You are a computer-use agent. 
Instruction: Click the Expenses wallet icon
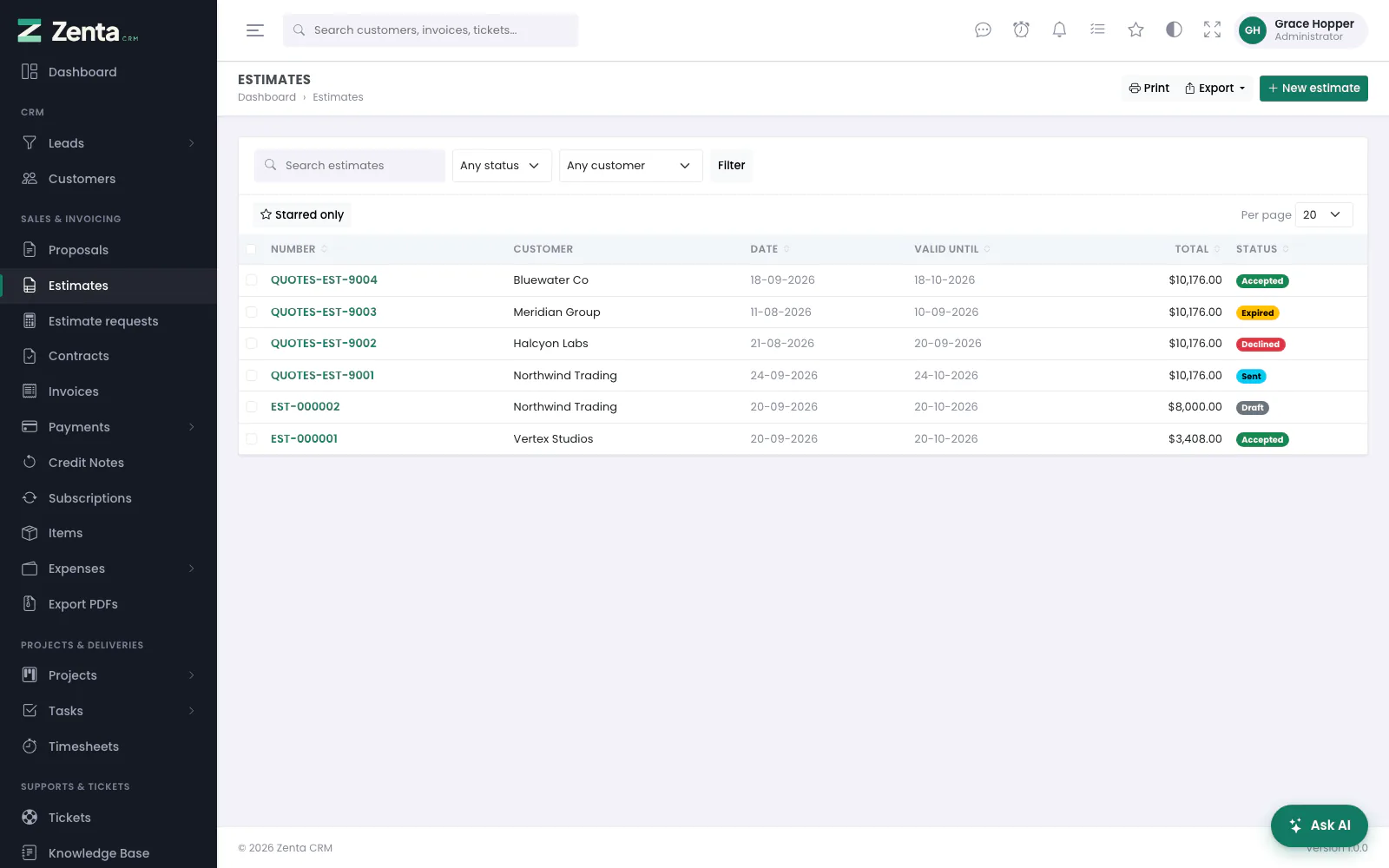pos(30,569)
